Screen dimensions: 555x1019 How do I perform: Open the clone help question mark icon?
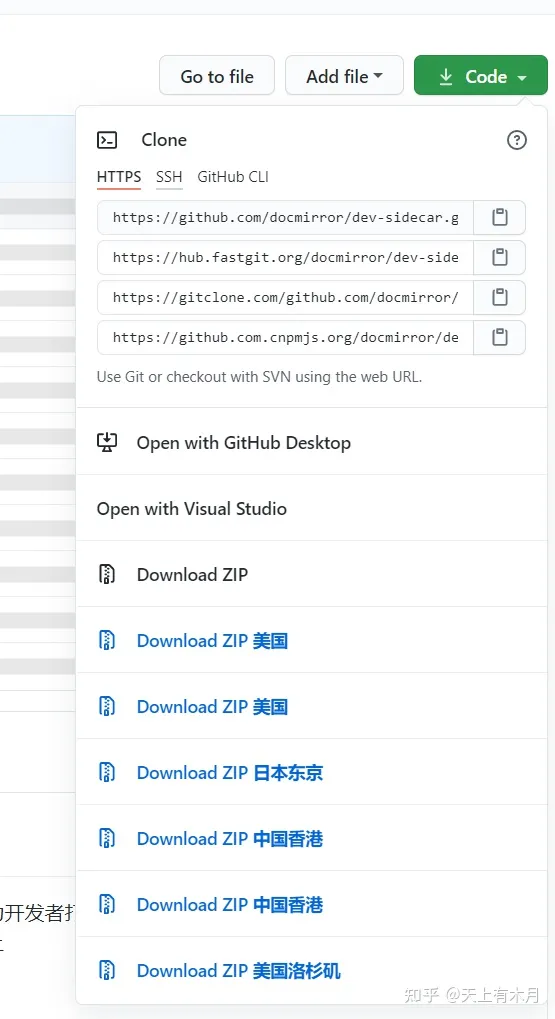(517, 140)
